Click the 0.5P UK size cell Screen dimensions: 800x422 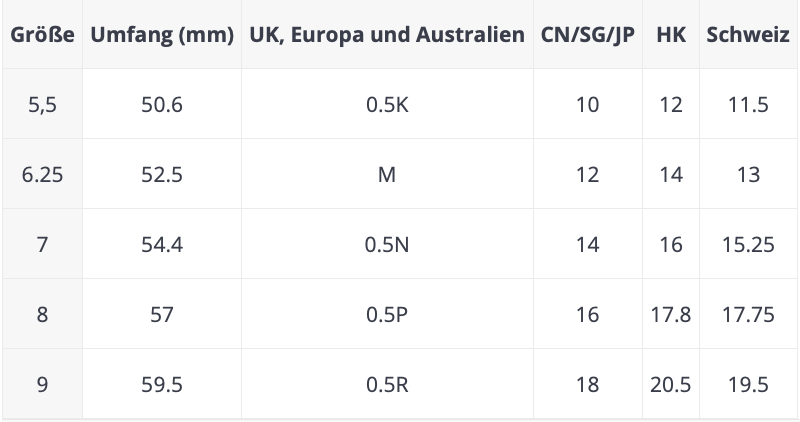click(387, 314)
